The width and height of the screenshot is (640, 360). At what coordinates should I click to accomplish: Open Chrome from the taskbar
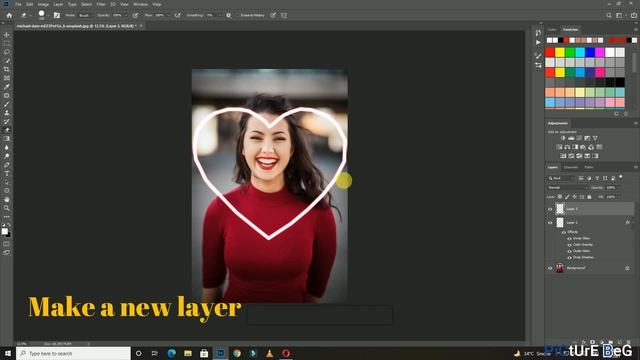coord(237,353)
